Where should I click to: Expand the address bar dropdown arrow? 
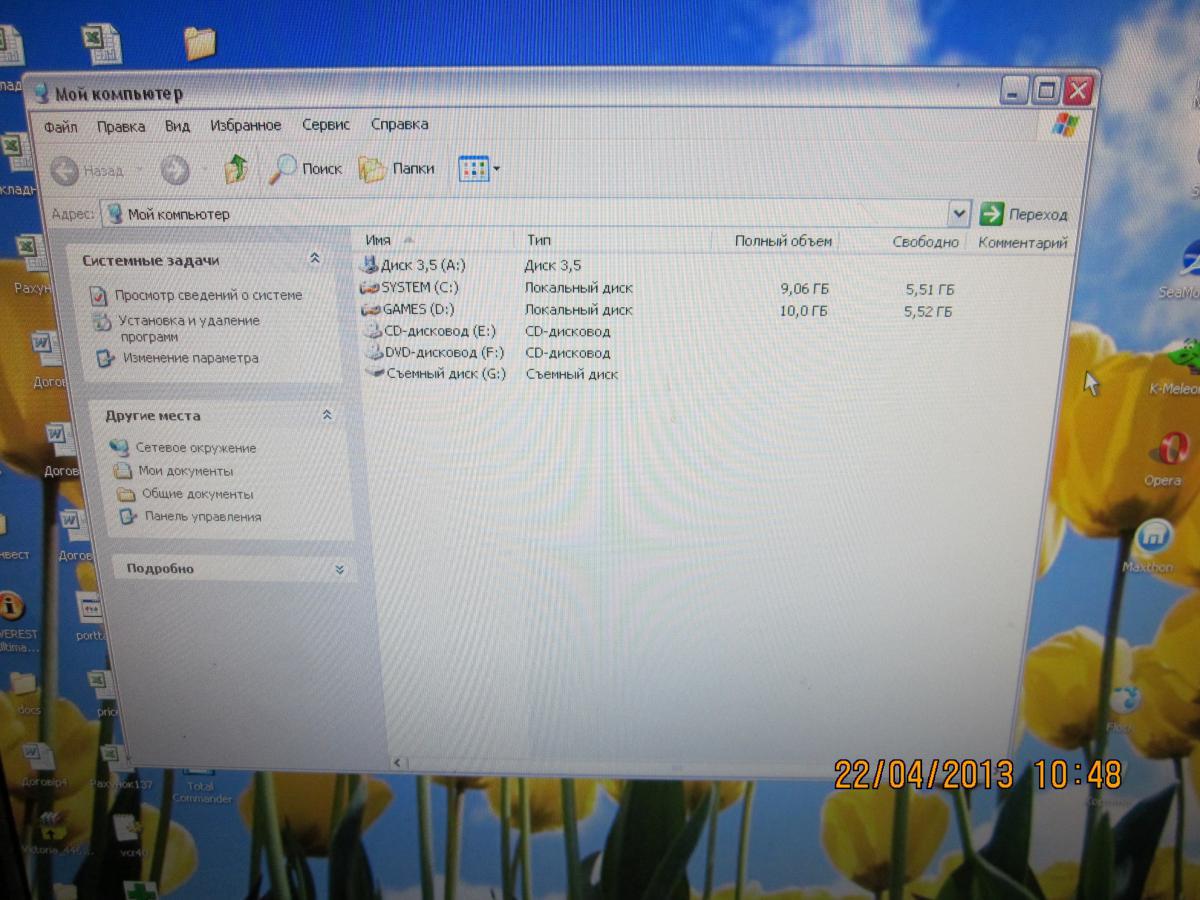(958, 214)
